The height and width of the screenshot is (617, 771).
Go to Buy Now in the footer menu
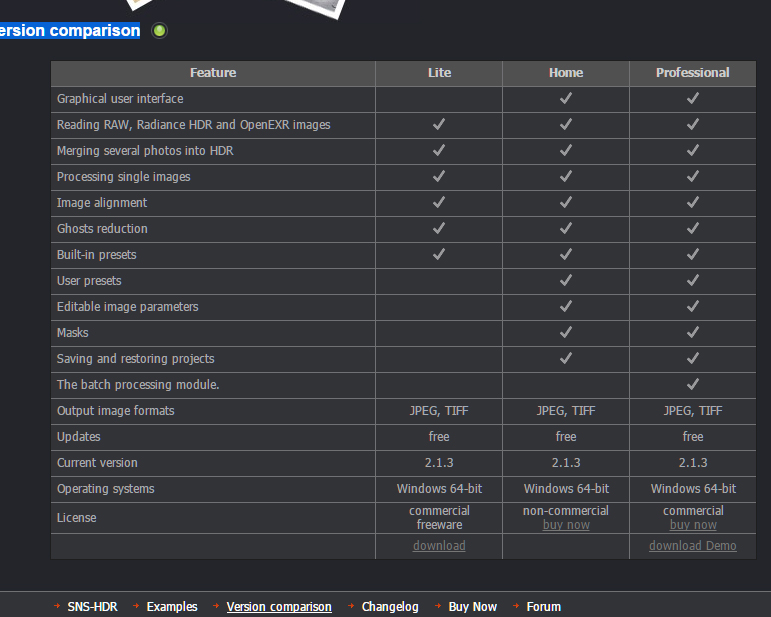click(473, 607)
